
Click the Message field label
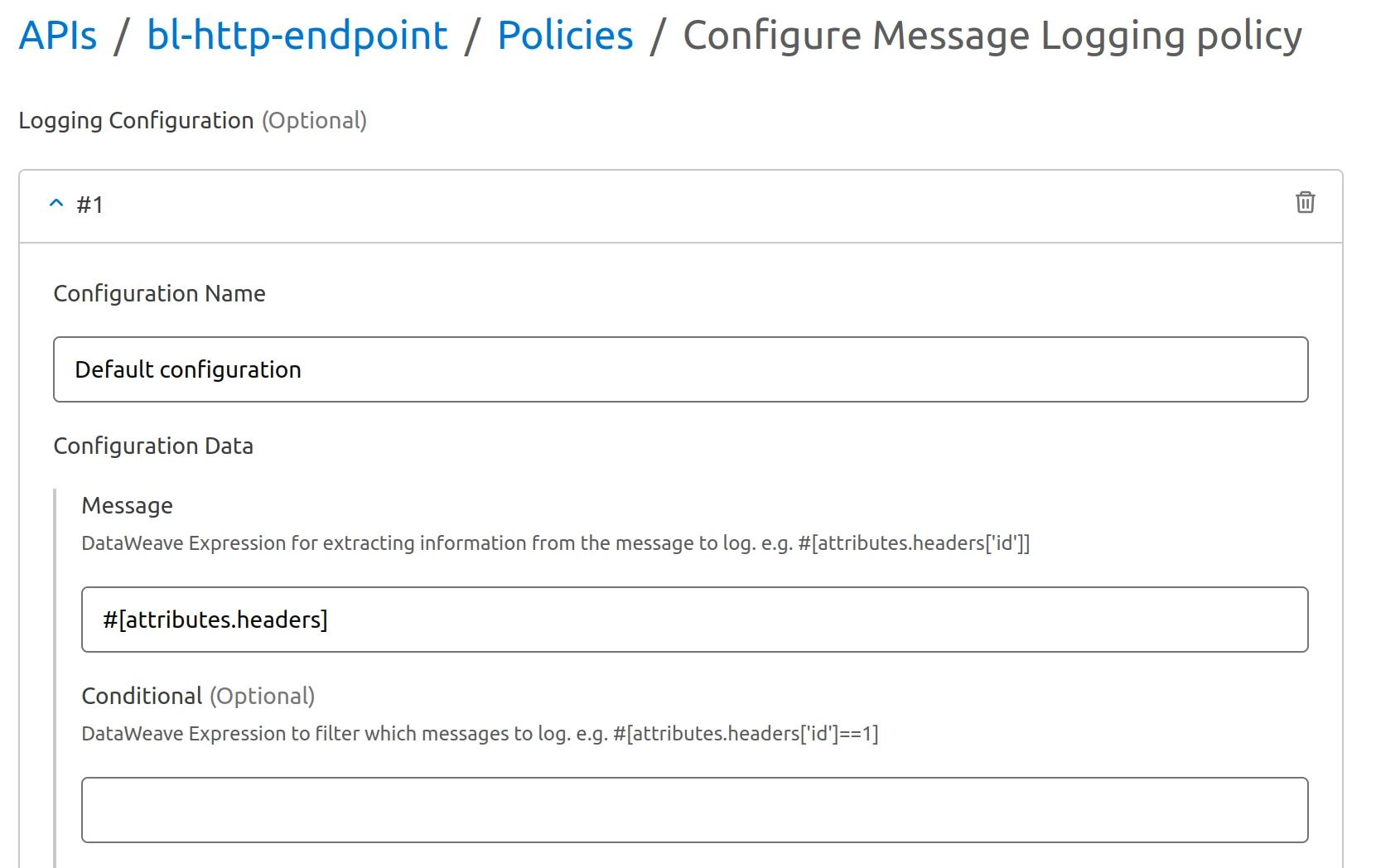[127, 506]
